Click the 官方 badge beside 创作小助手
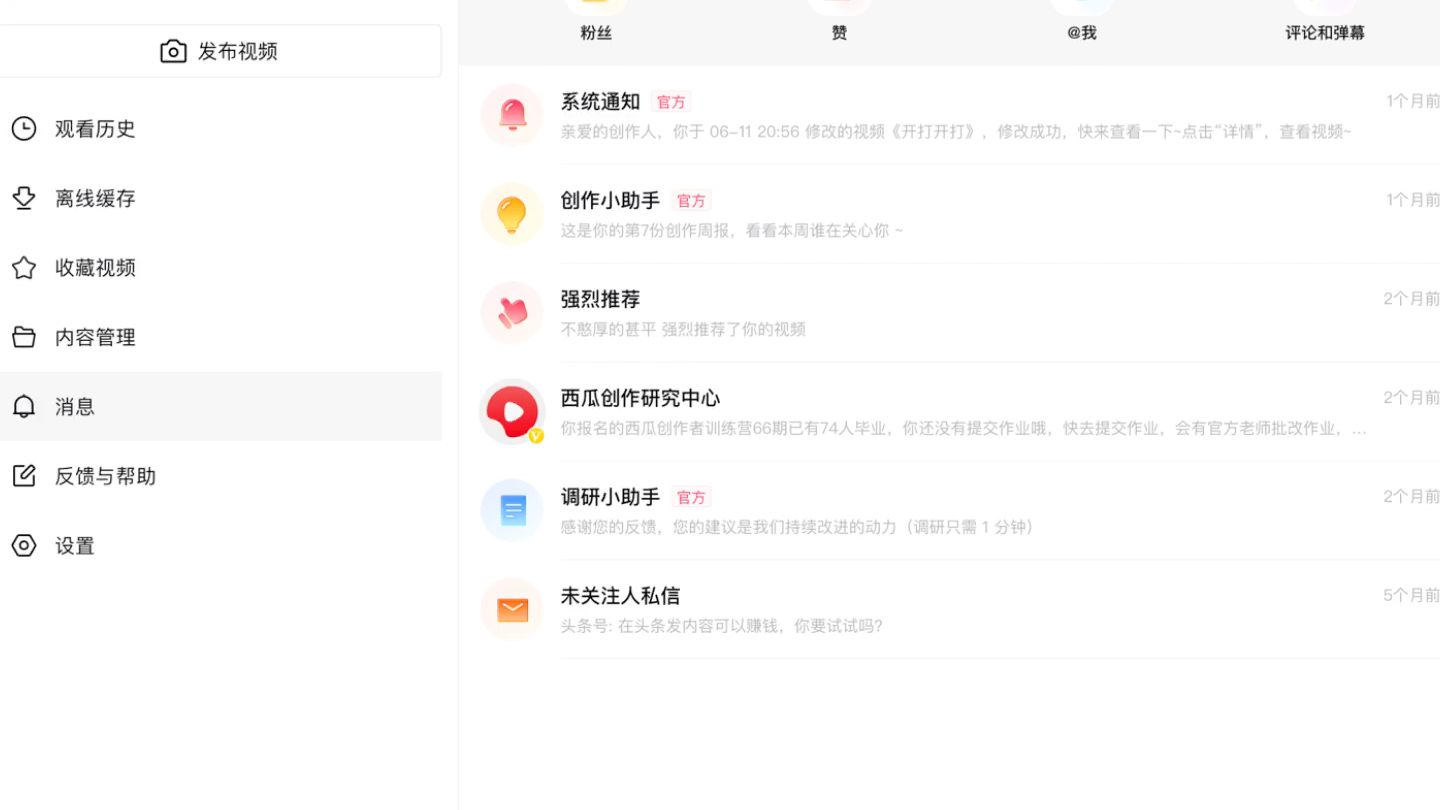The width and height of the screenshot is (1440, 810). pyautogui.click(x=691, y=201)
